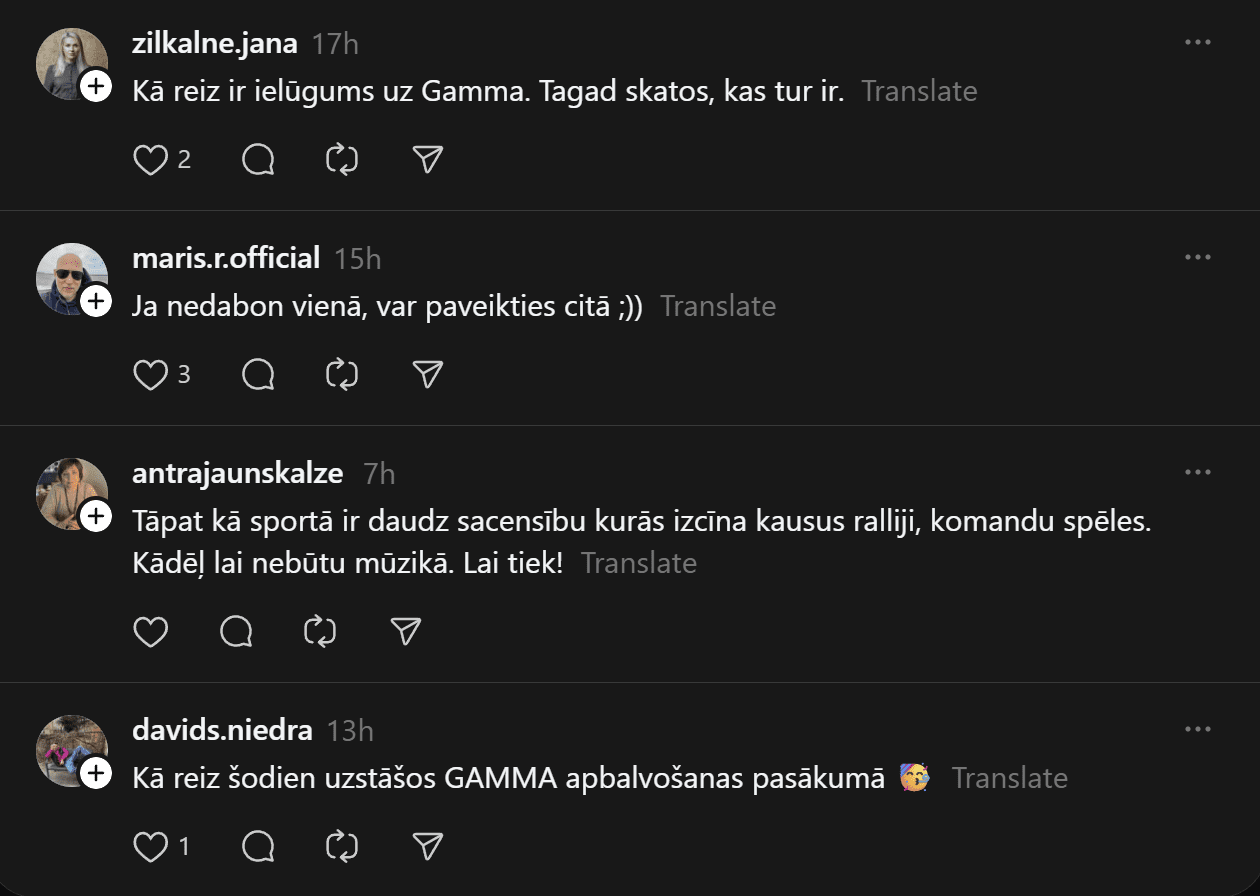Open davids.niedra's profile by username

(222, 730)
